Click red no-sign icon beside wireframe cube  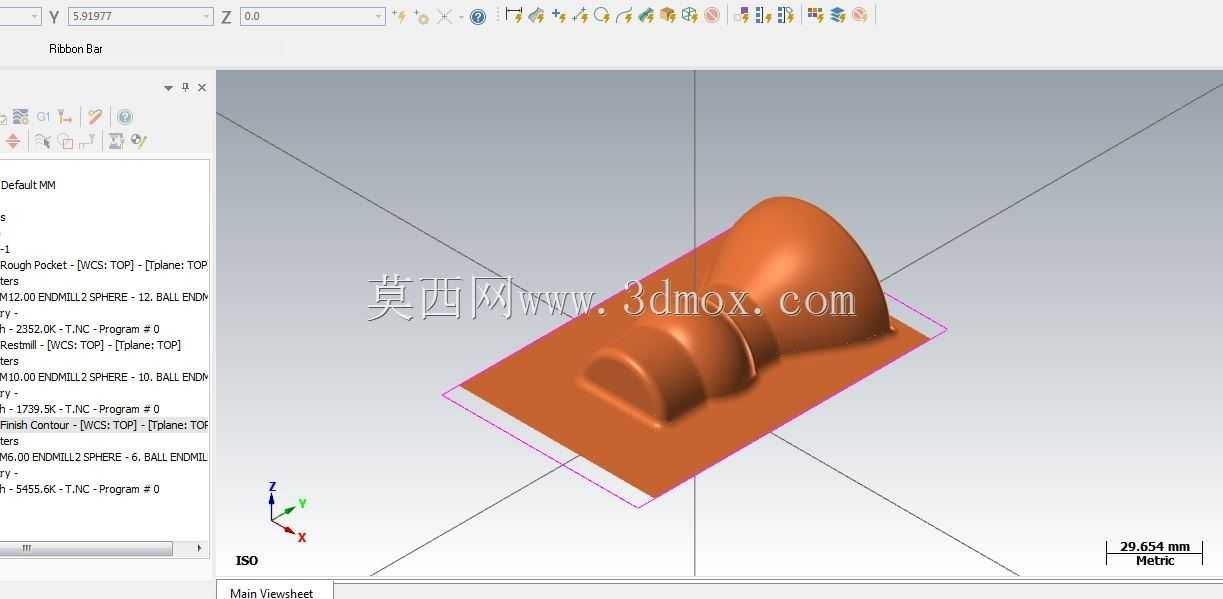pyautogui.click(x=712, y=15)
